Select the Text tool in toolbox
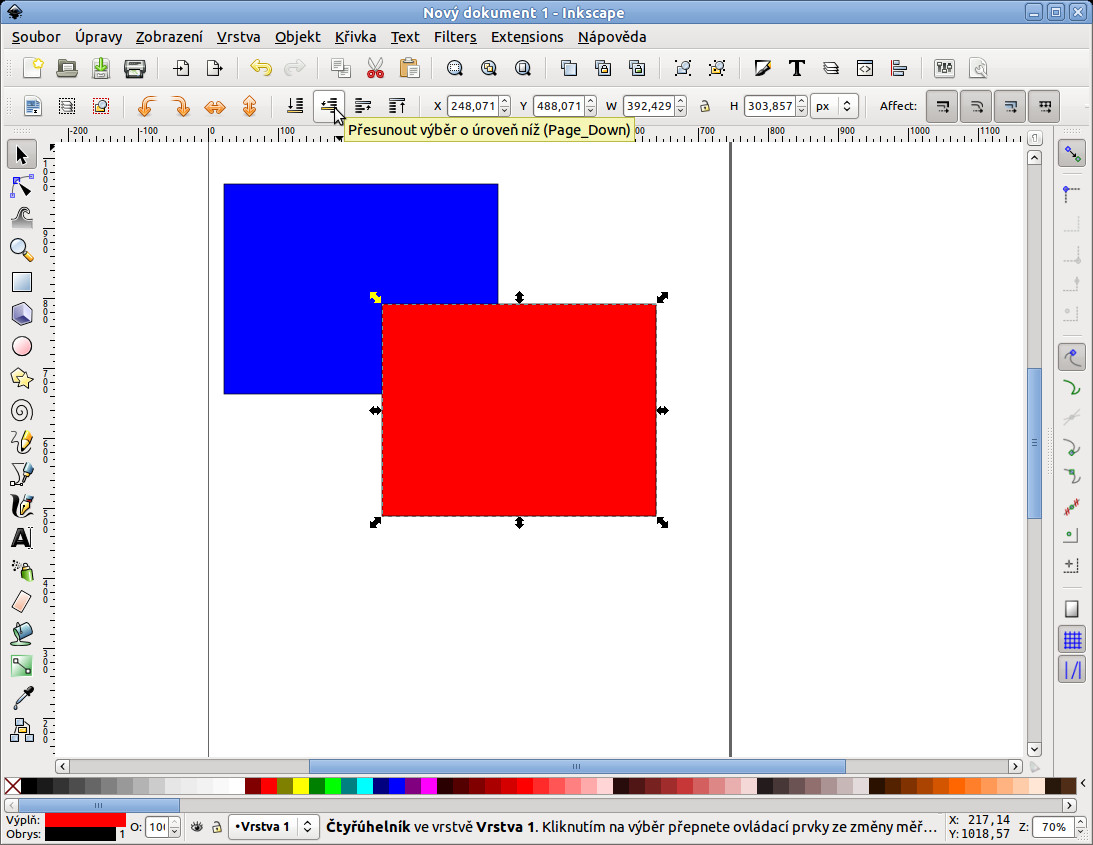This screenshot has width=1093, height=845. tap(22, 538)
